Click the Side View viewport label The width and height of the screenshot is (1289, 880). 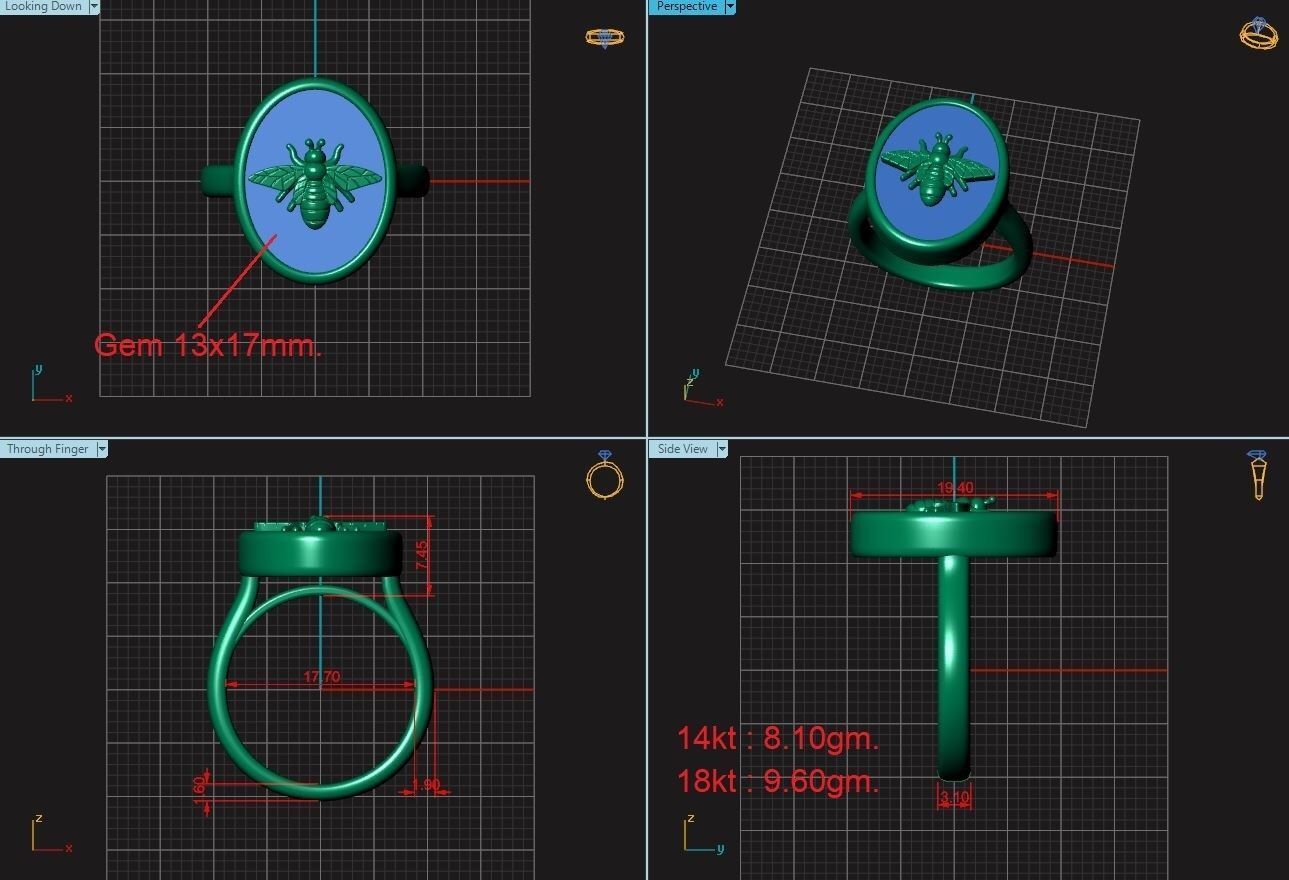[683, 449]
